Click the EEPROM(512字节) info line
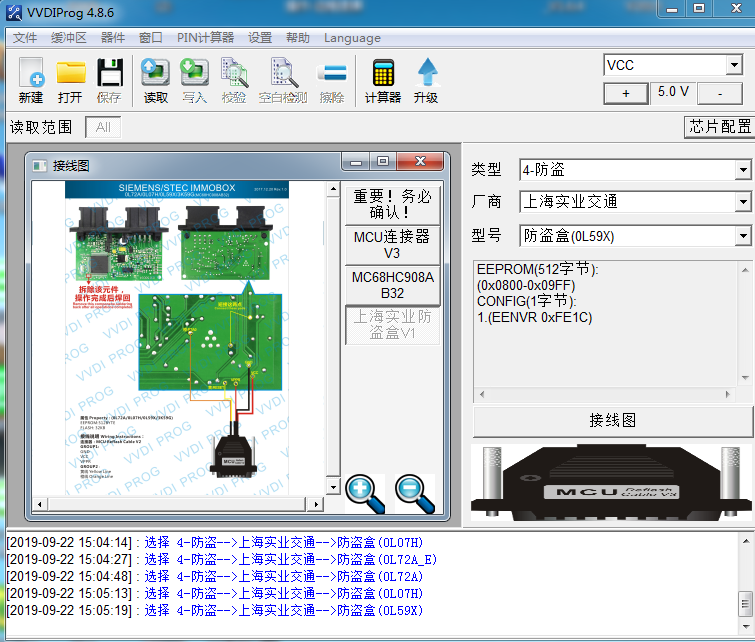The image size is (755, 642). click(x=537, y=269)
